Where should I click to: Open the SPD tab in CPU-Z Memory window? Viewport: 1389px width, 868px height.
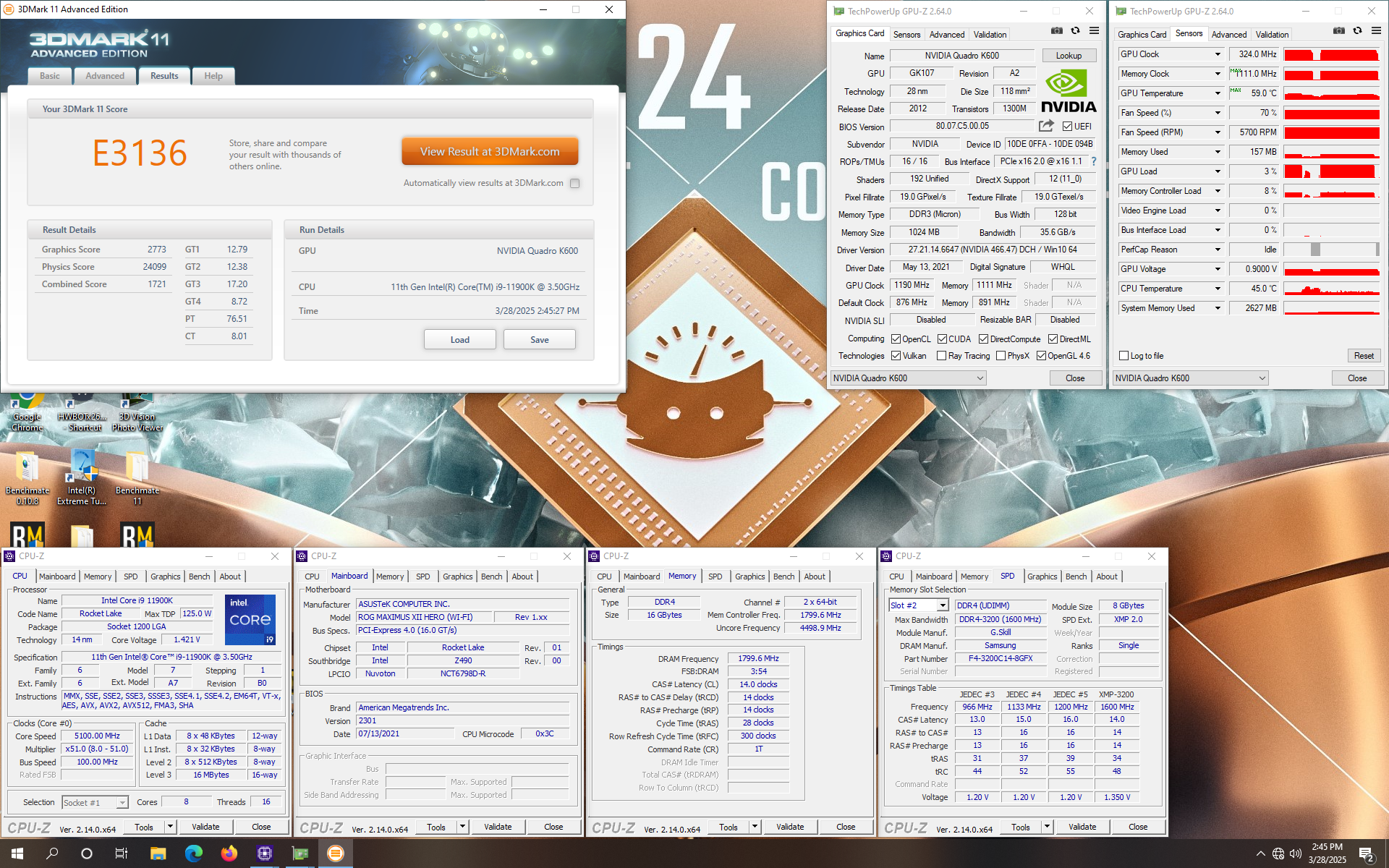715,576
